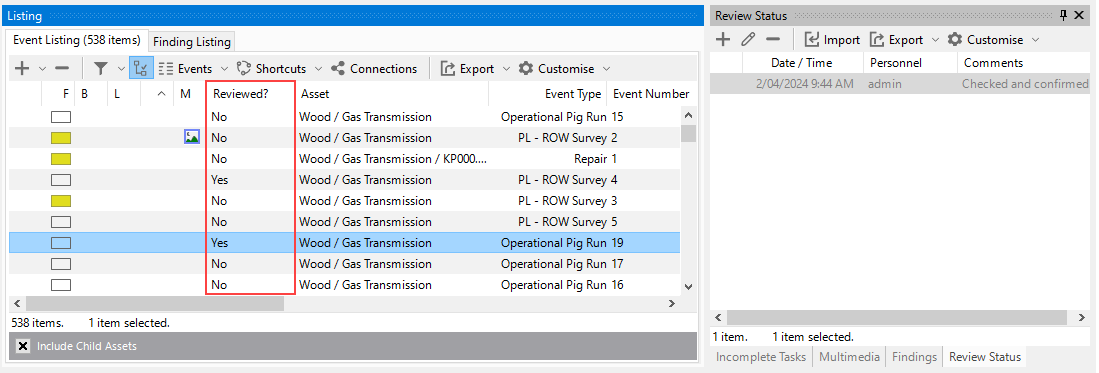Select the Operational Pig Run 16 row
The height and width of the screenshot is (373, 1099).
(344, 285)
